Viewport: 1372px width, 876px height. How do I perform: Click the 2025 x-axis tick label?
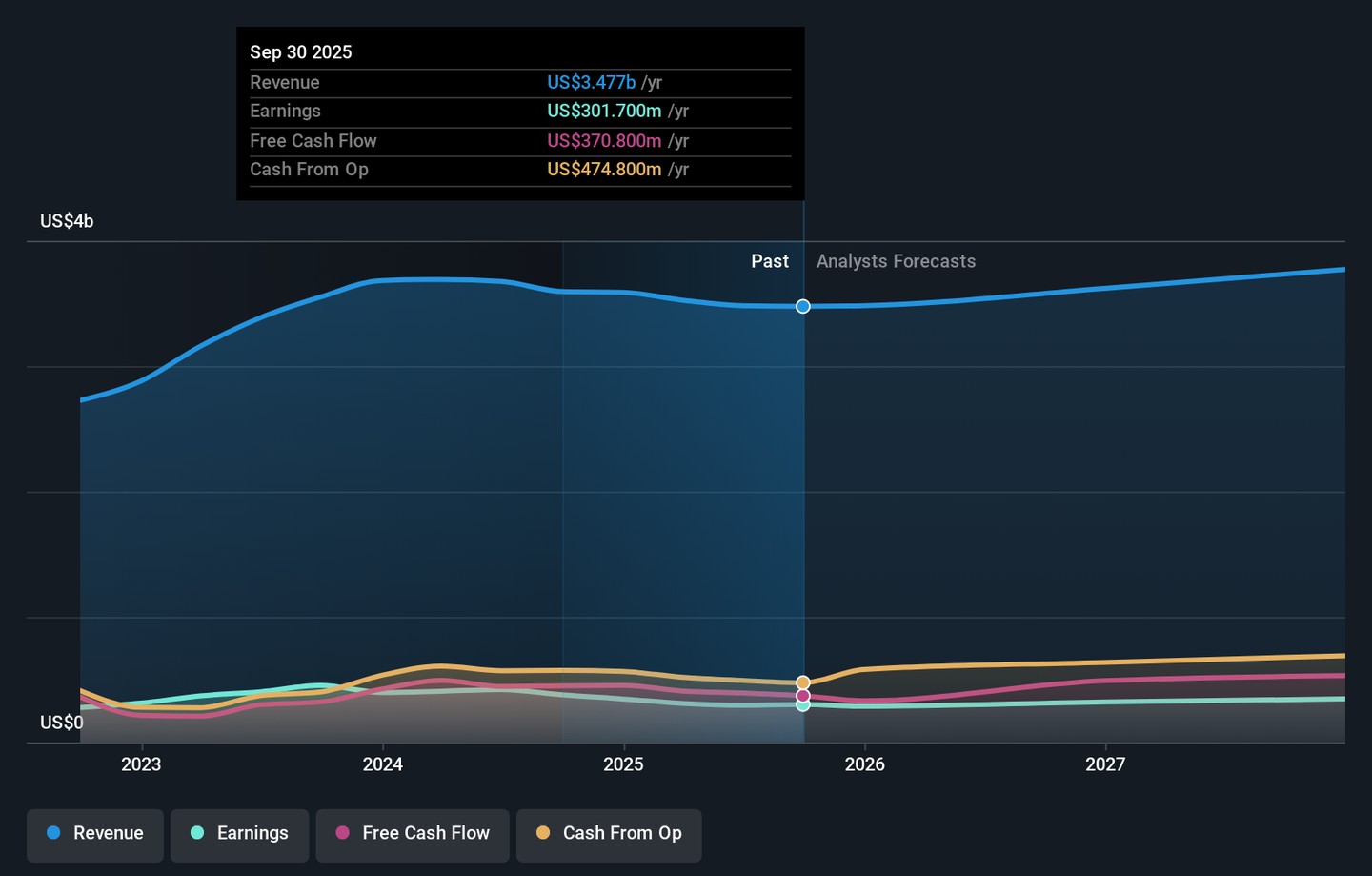tap(623, 764)
